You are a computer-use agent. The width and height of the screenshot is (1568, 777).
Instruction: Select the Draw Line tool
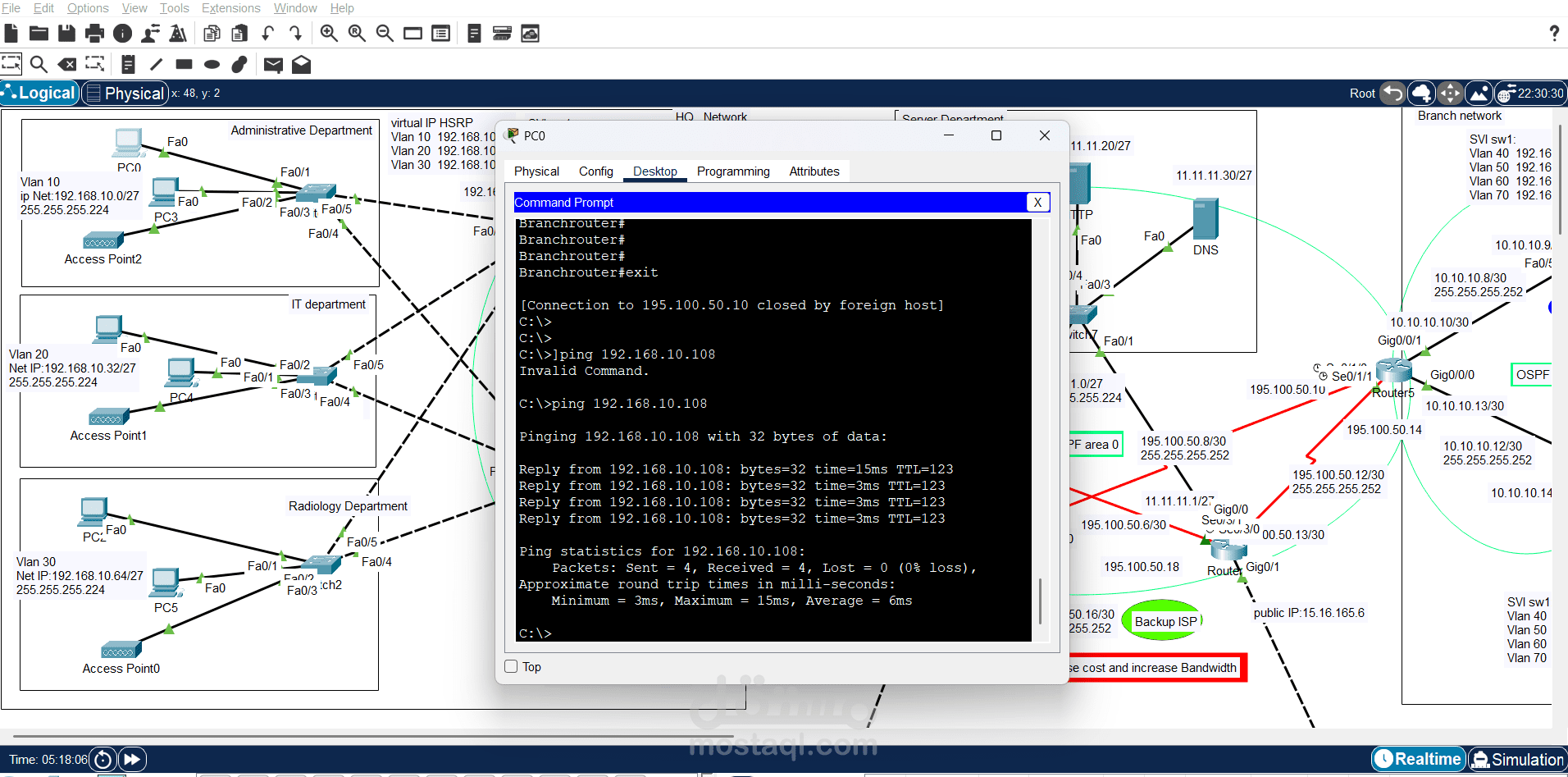coord(156,64)
